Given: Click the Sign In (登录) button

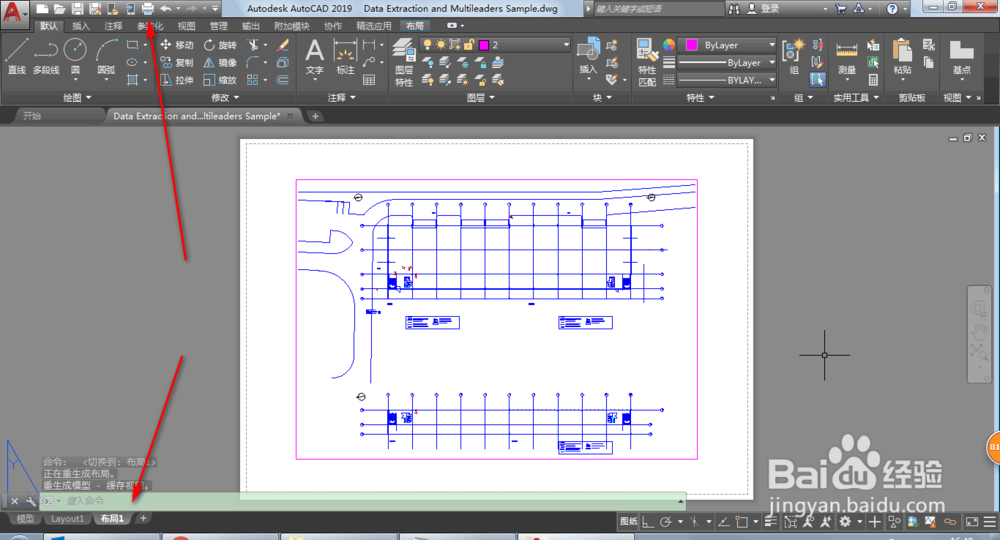Looking at the screenshot, I should (x=763, y=8).
